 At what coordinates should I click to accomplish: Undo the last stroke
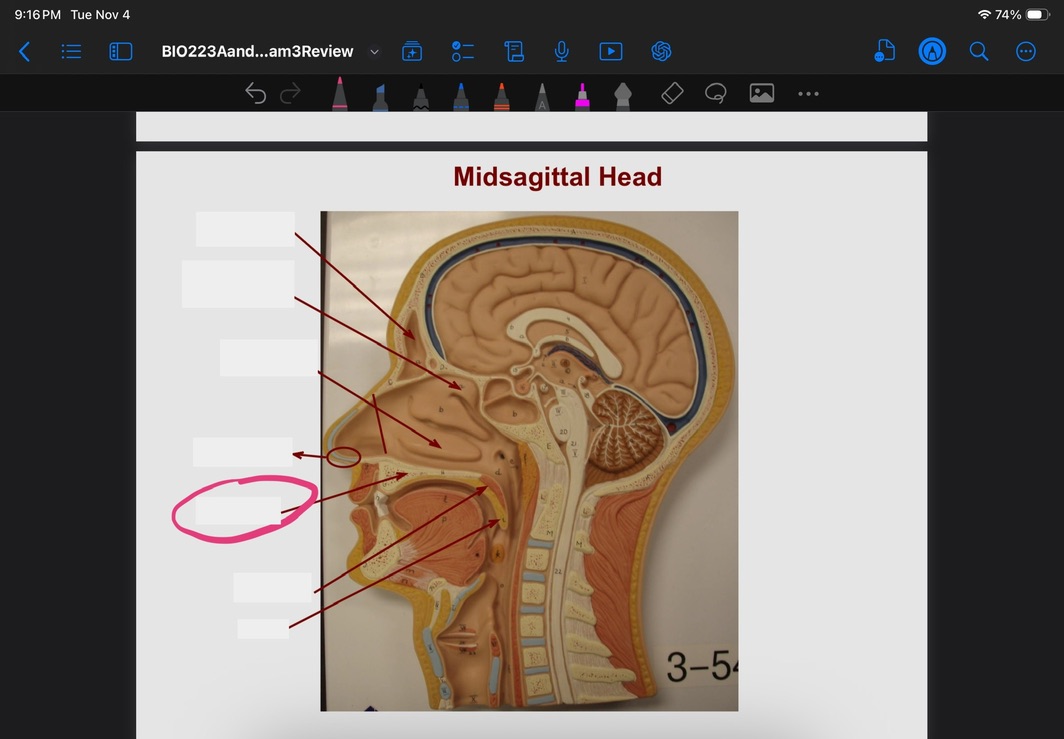[x=256, y=94]
